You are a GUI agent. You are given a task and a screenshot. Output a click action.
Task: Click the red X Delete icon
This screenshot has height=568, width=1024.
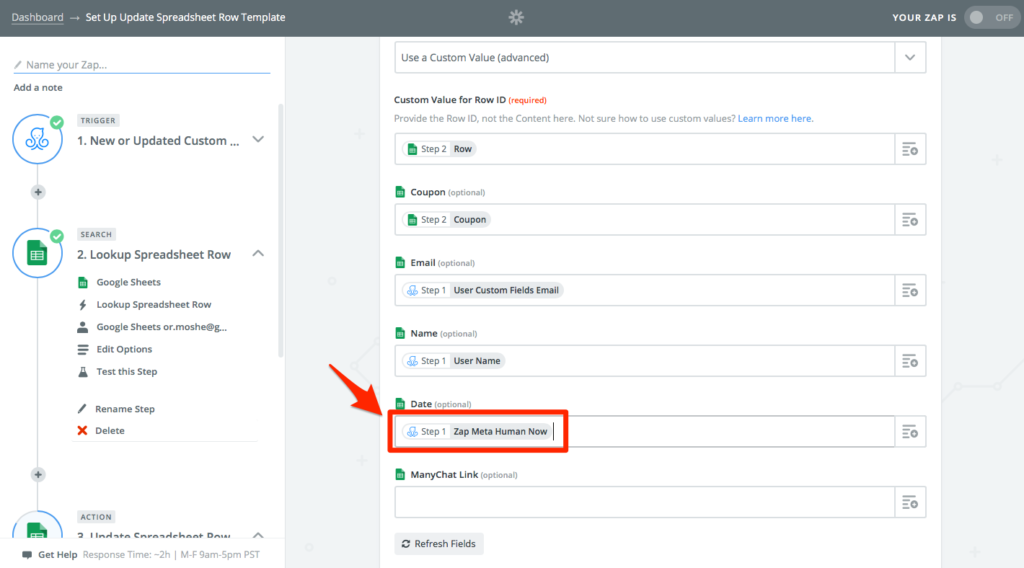coord(82,430)
